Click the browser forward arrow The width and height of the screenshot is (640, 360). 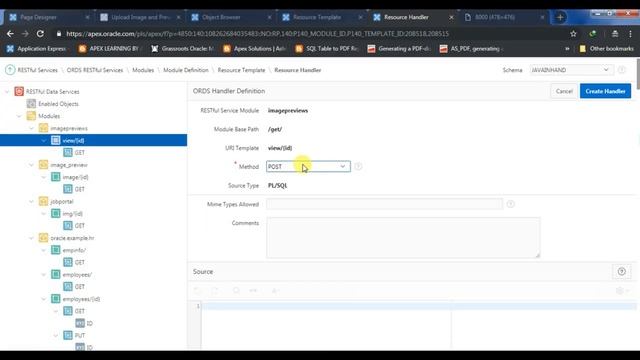25,34
